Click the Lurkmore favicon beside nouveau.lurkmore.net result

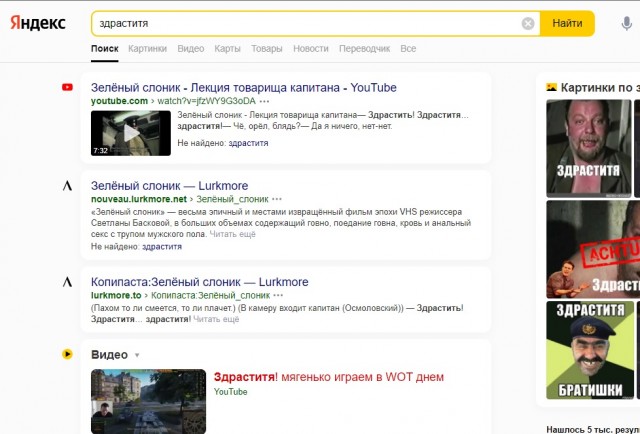pos(67,186)
